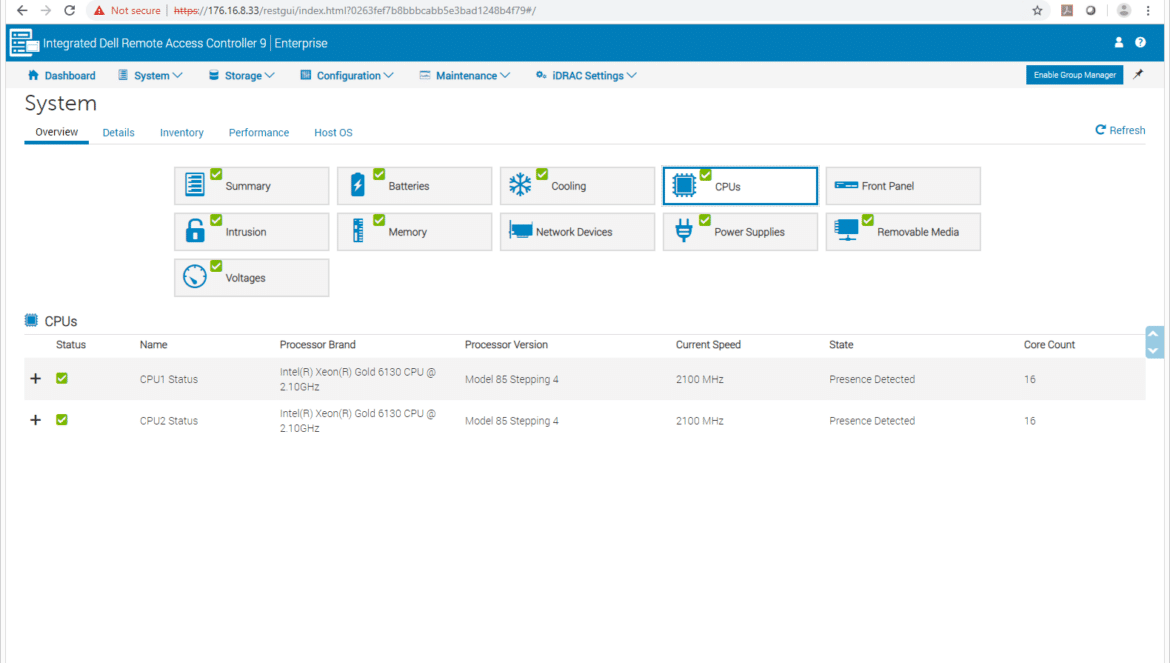Click the Dashboard home icon
Screen dimensions: 1170x663
(x=33, y=75)
